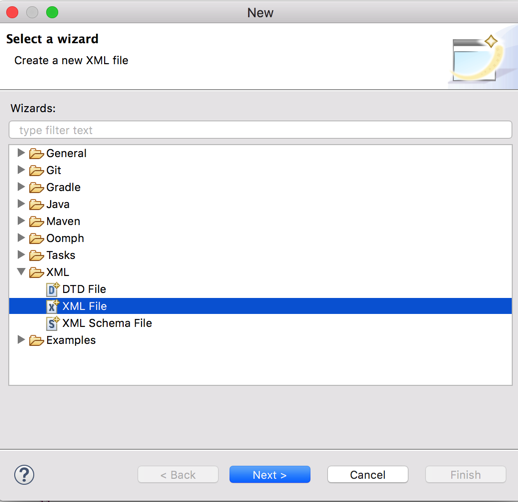Click the XML Schema File icon
This screenshot has width=518, height=502.
[x=52, y=323]
